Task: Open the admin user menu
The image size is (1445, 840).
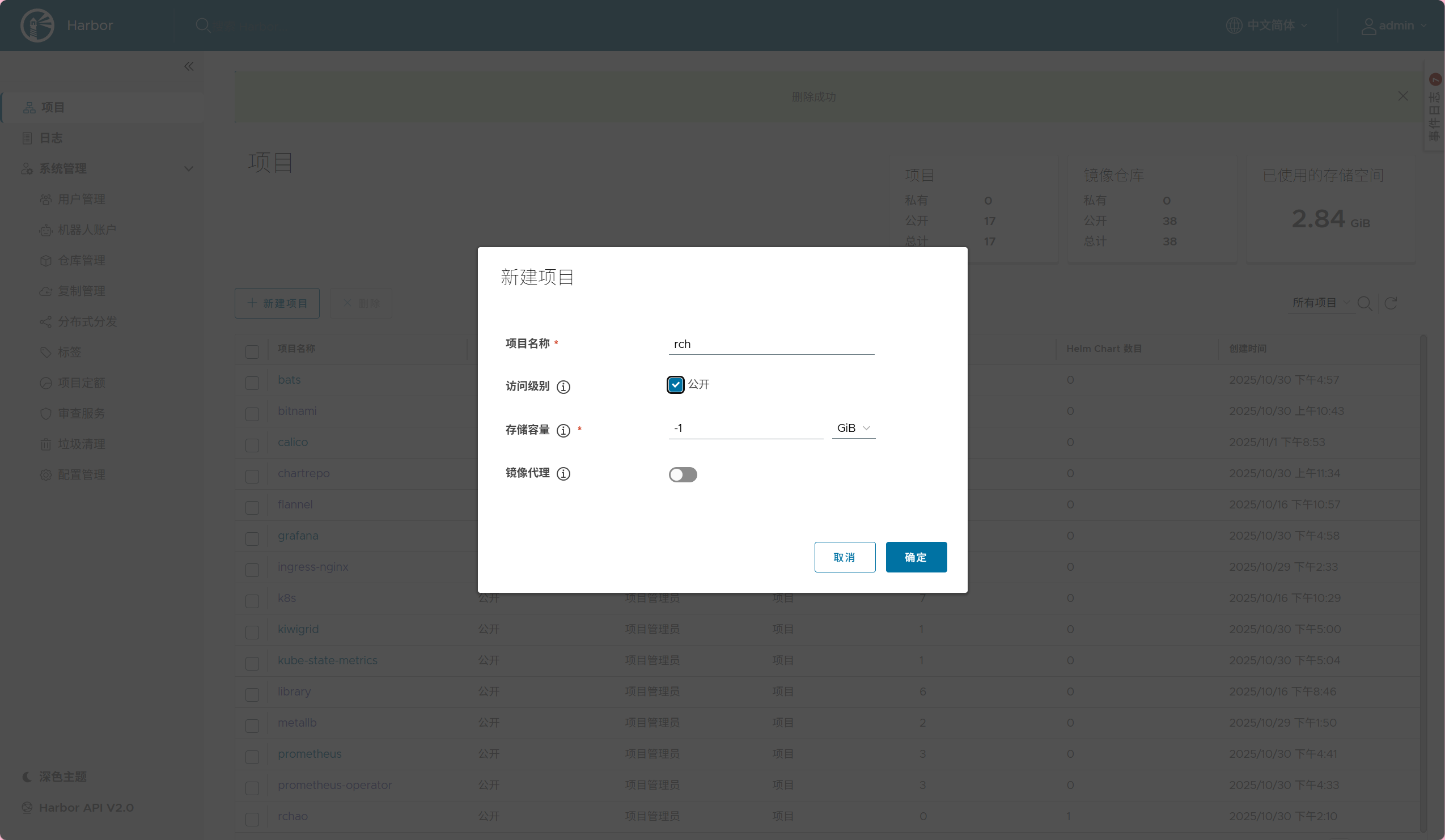Action: tap(1393, 26)
